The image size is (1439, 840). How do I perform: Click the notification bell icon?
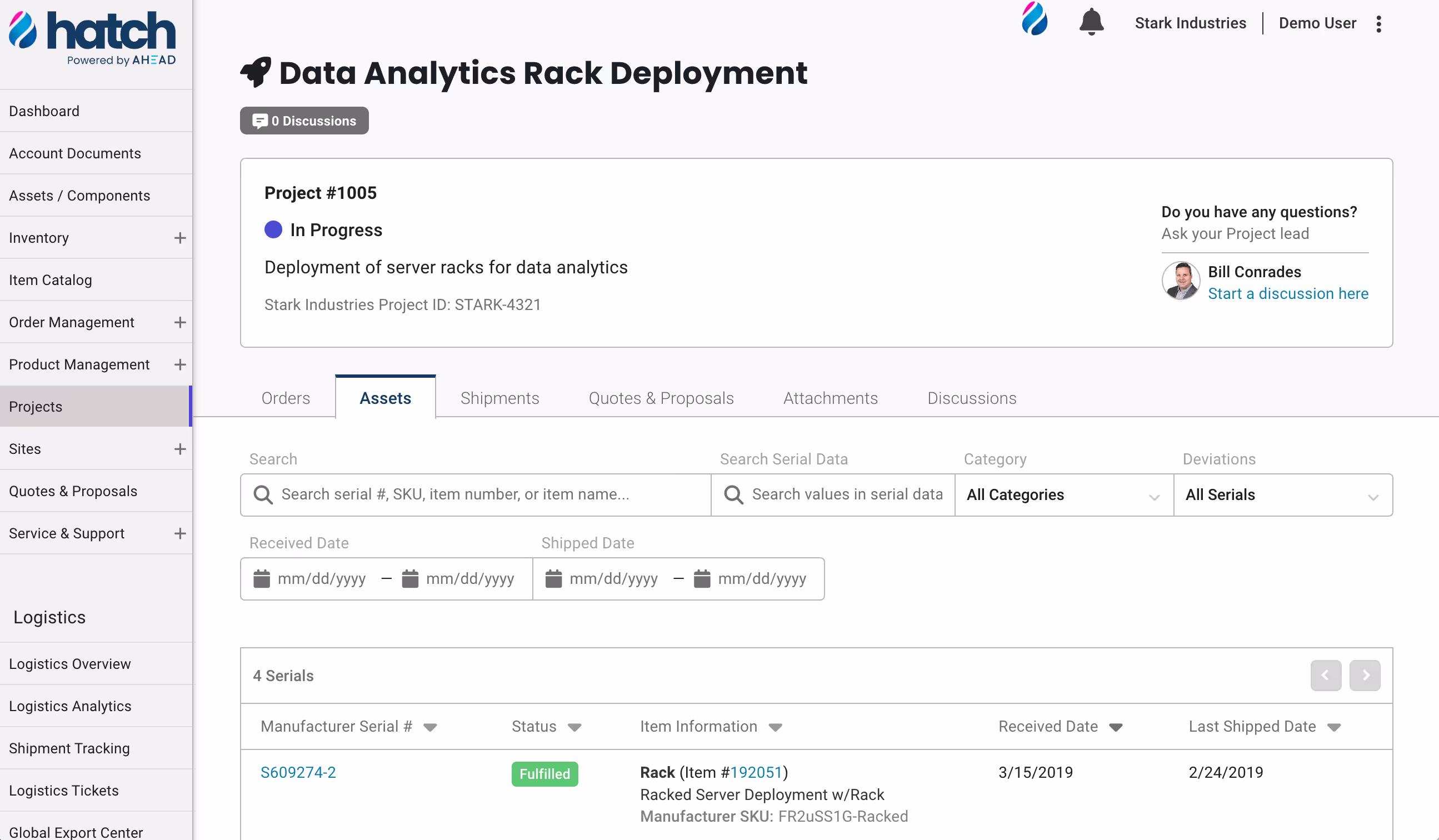(1091, 23)
